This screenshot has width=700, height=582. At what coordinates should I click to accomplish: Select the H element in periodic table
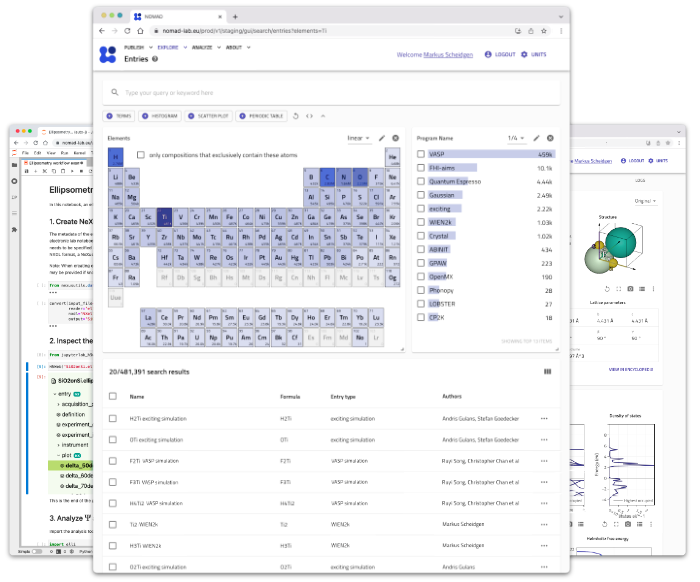click(116, 158)
